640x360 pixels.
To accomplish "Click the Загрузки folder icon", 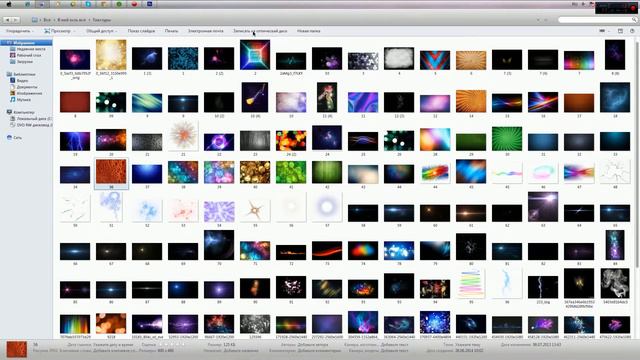I will point(13,62).
